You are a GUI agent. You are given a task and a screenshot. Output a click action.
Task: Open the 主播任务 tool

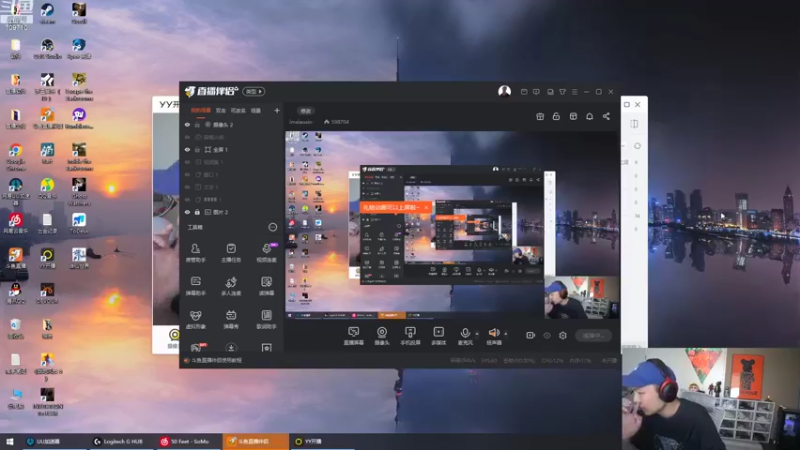point(231,253)
